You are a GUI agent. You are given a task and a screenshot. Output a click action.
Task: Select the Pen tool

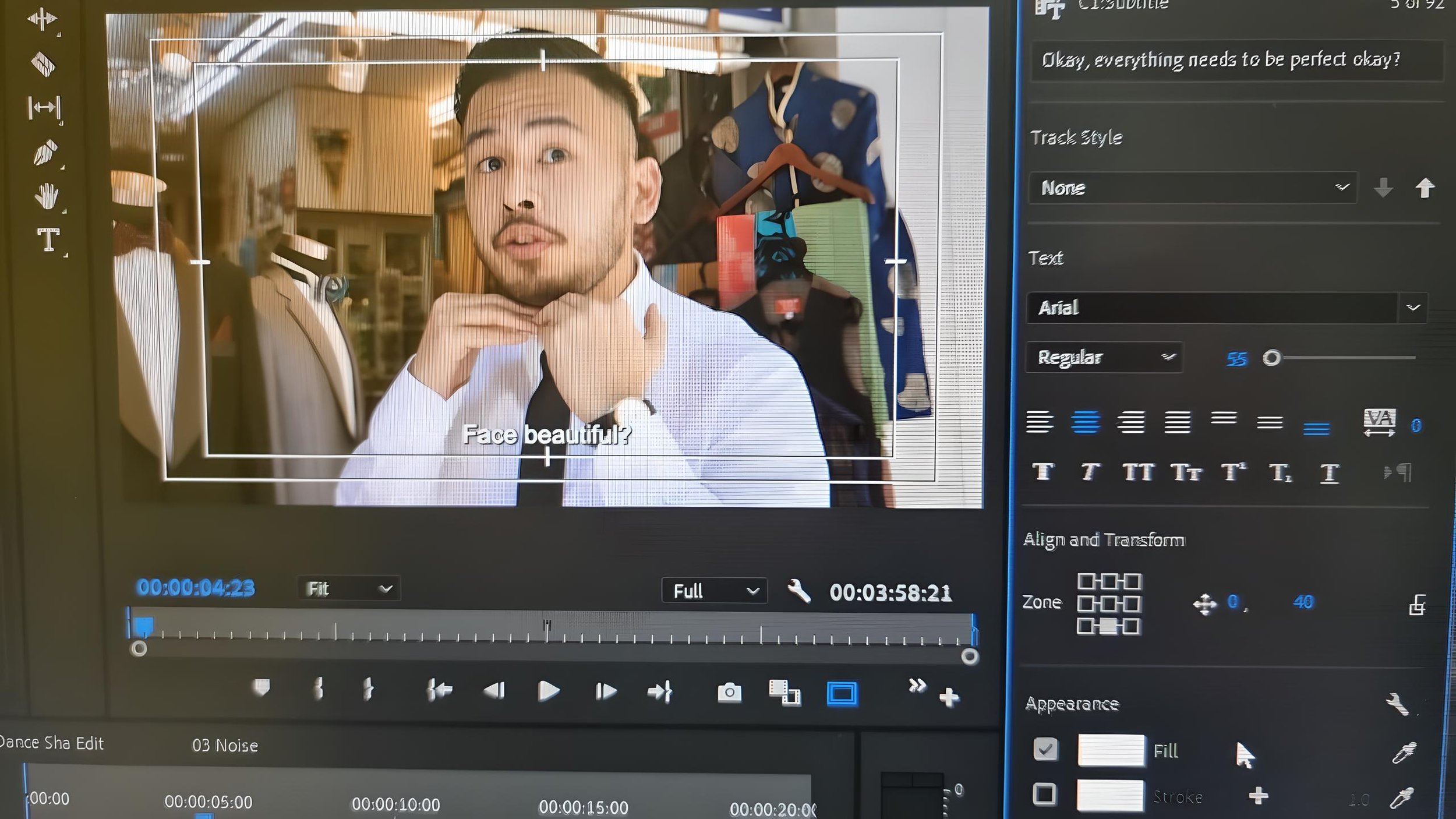[45, 153]
